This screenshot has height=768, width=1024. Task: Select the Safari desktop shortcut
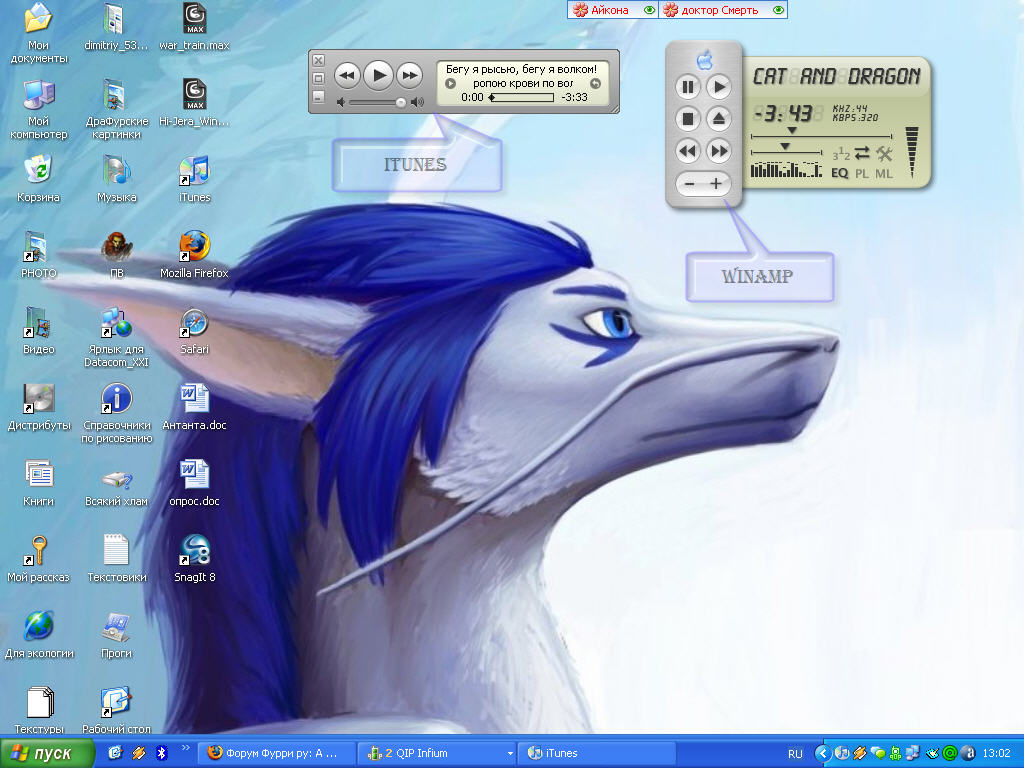tap(194, 330)
